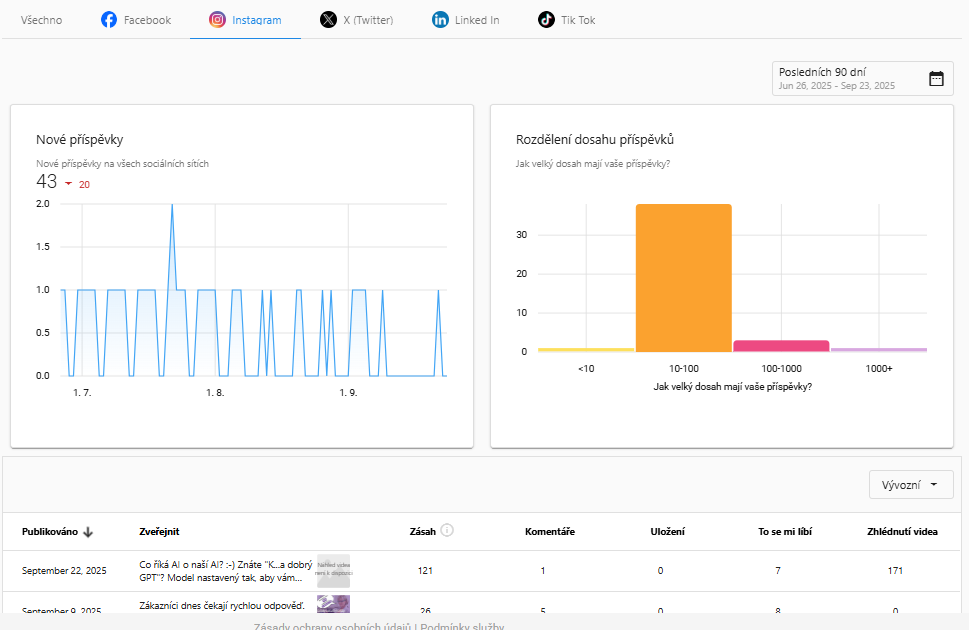The height and width of the screenshot is (630, 969).
Task: Switch to the Všechno tab
Action: click(41, 20)
